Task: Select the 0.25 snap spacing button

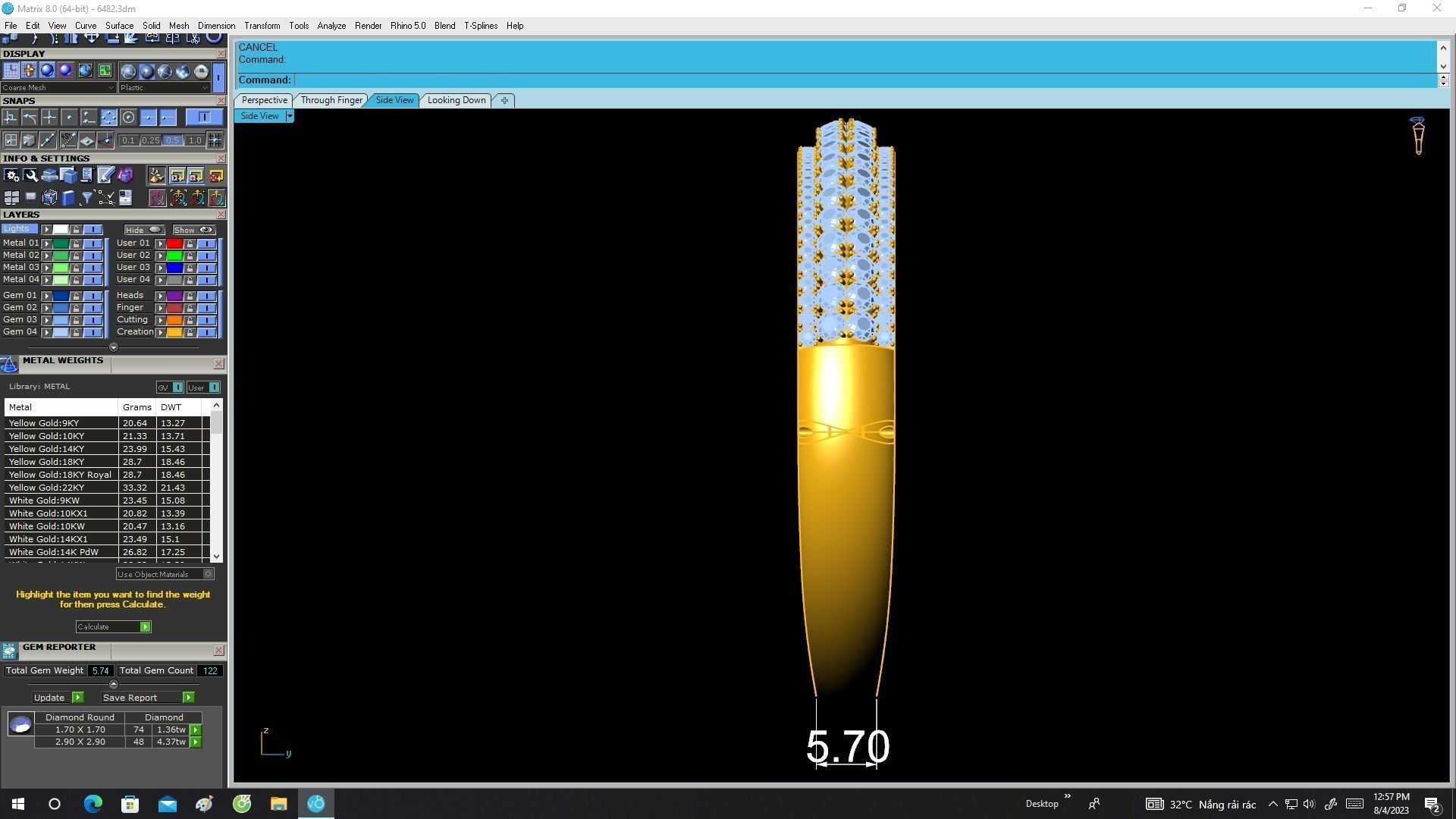Action: (150, 140)
